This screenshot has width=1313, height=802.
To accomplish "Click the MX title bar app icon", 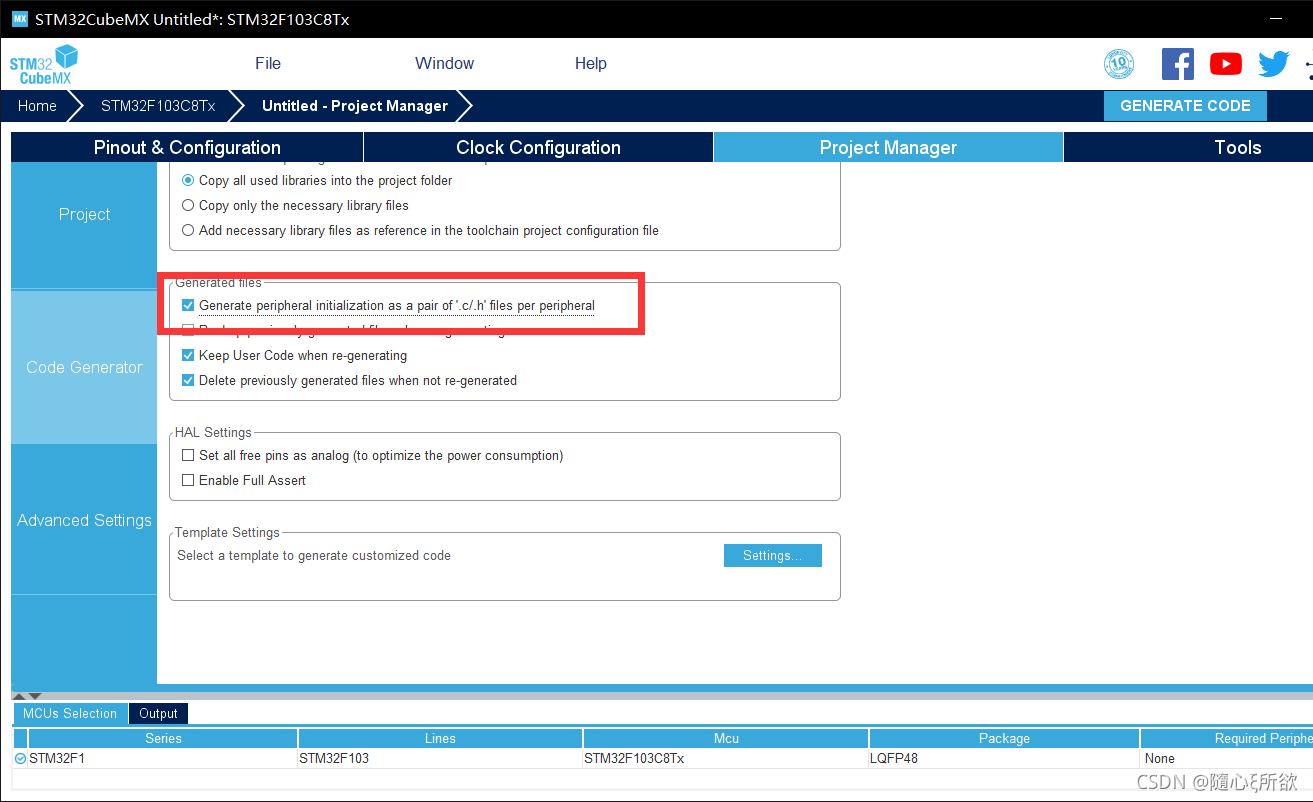I will [20, 19].
